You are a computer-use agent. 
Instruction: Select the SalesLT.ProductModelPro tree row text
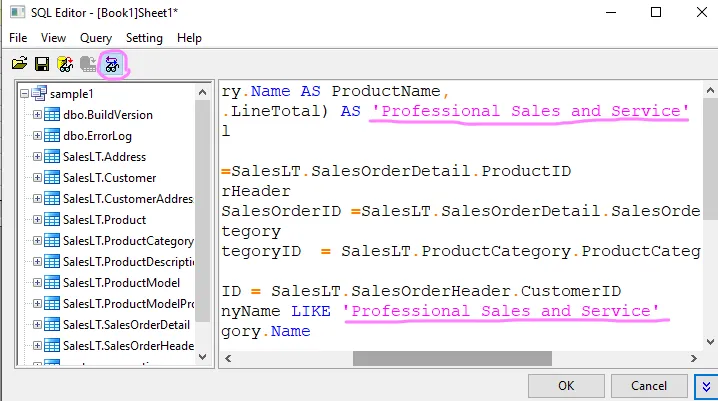[129, 304]
